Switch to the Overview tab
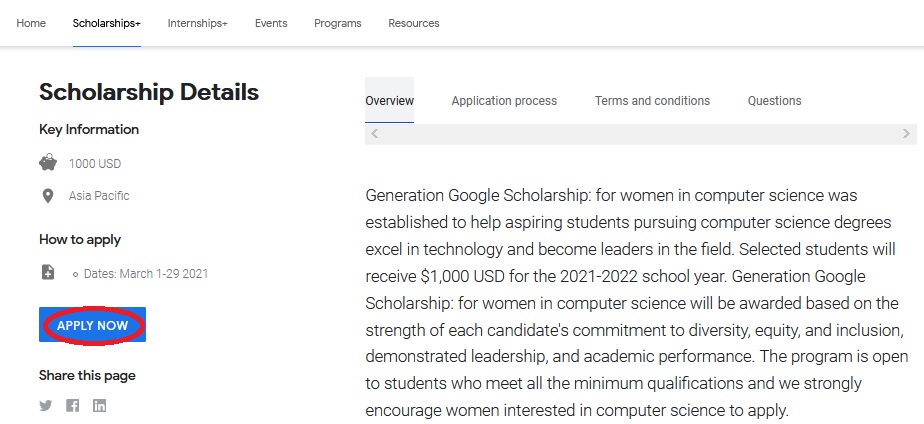 (389, 101)
